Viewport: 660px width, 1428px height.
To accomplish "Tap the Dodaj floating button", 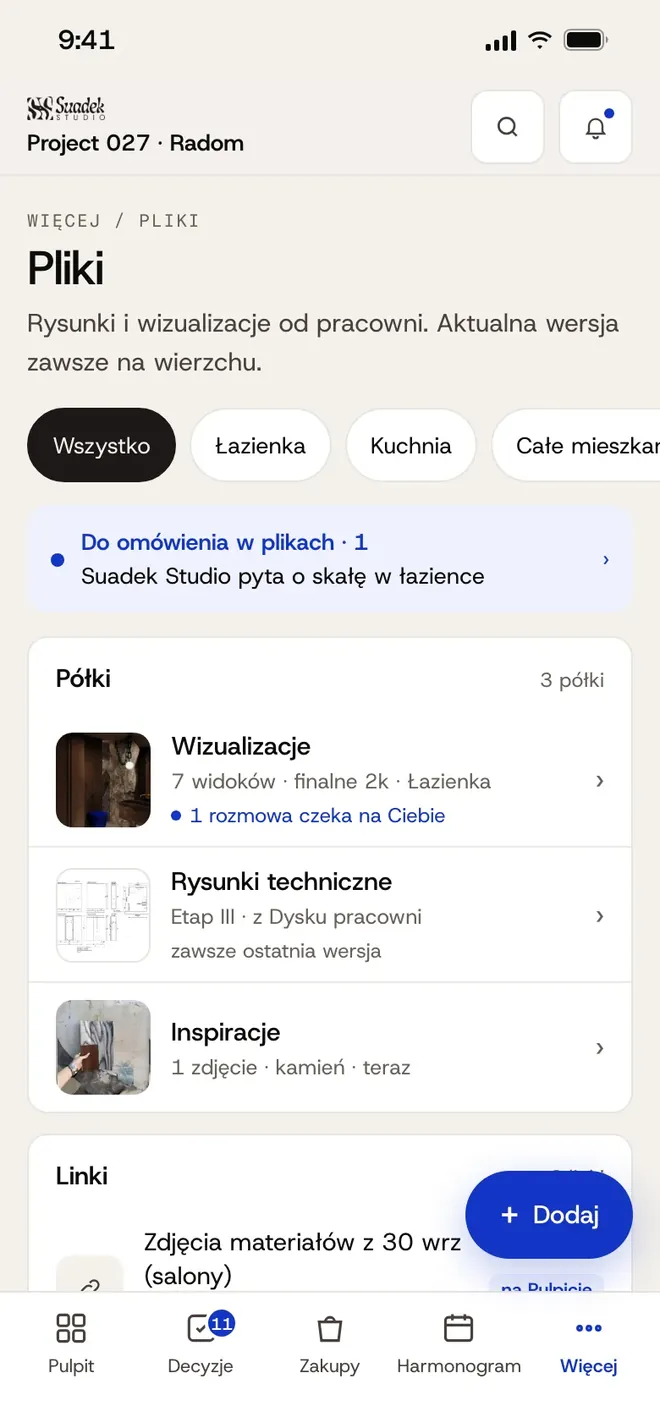I will (x=549, y=1215).
